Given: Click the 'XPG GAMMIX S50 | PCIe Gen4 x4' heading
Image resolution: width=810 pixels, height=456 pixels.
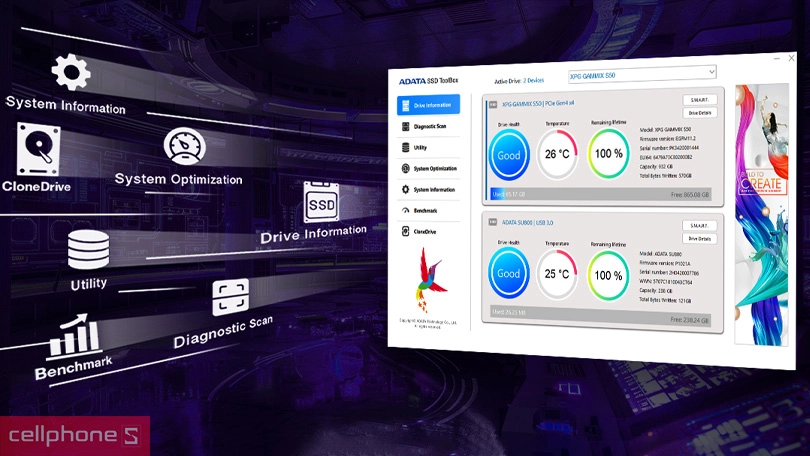Looking at the screenshot, I should [x=538, y=104].
